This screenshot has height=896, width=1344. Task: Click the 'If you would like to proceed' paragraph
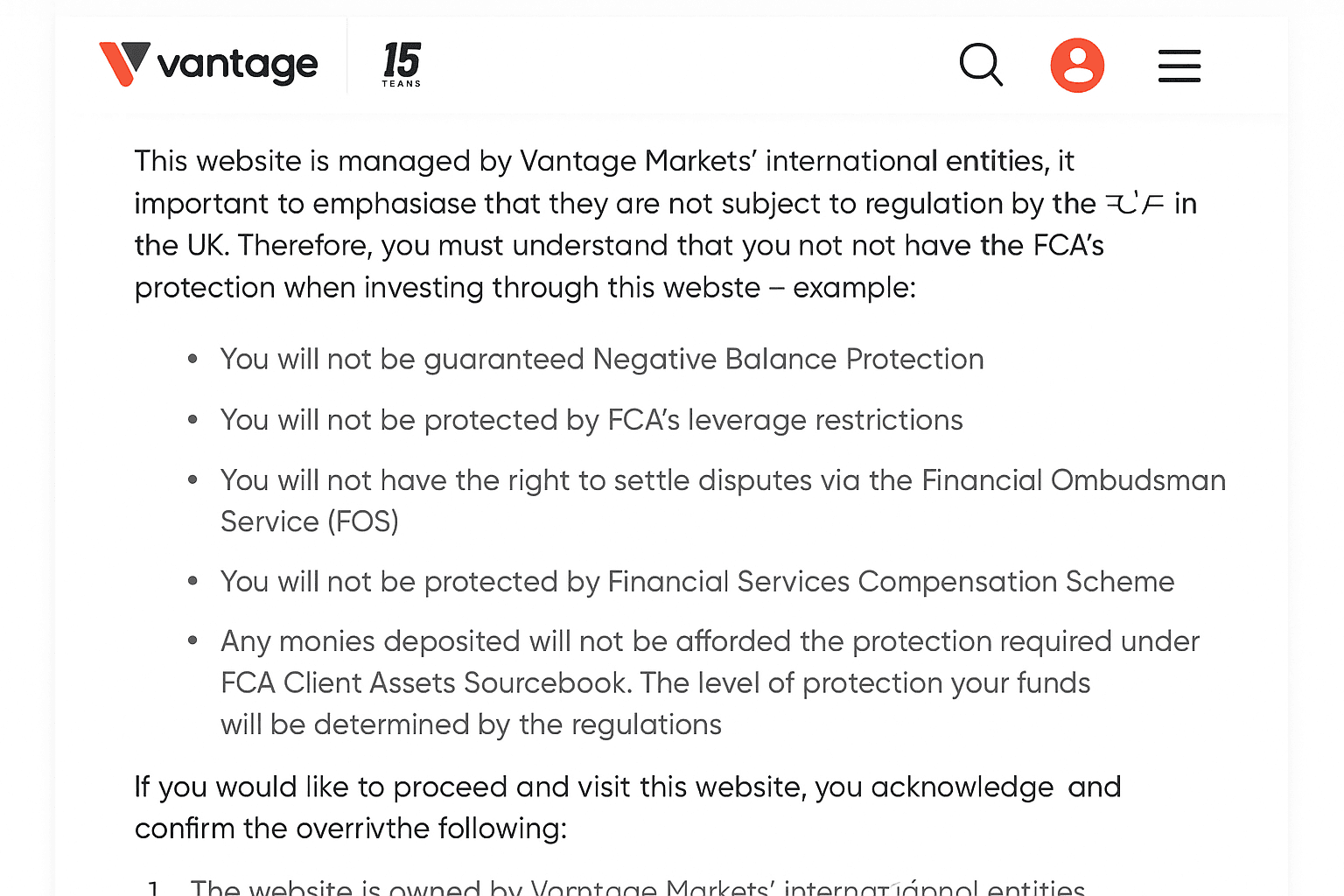coord(627,808)
